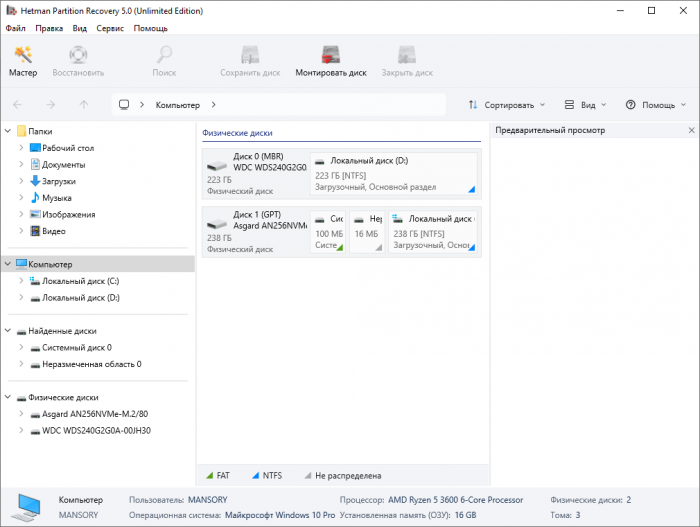Select Диск 0 WDC physical disk
The height and width of the screenshot is (527, 700).
(255, 173)
